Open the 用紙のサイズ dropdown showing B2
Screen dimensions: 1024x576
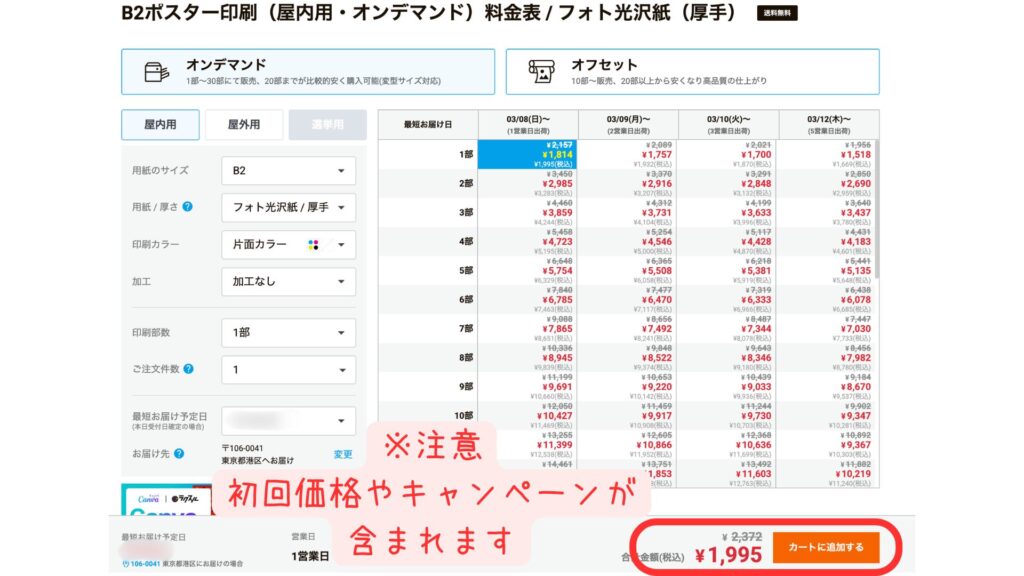(288, 170)
